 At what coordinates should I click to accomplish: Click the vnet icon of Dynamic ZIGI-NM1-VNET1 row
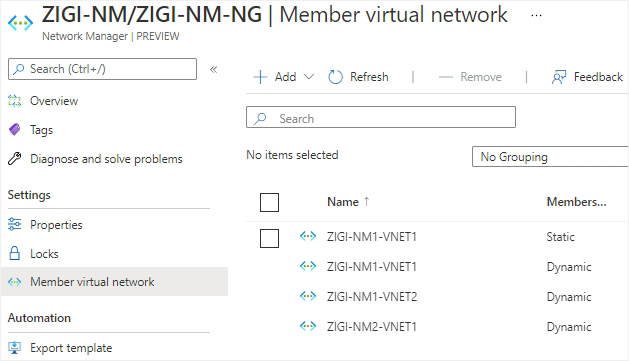pyautogui.click(x=308, y=266)
